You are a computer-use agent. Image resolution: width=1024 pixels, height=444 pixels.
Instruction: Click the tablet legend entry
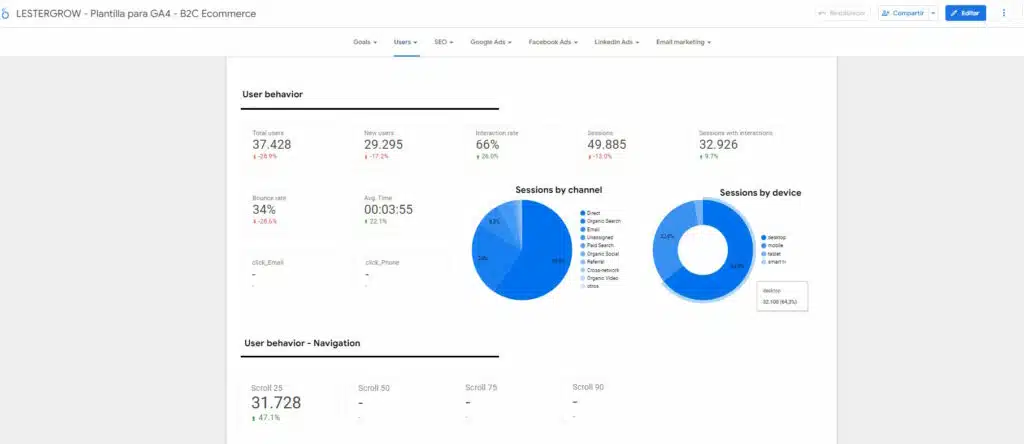771,253
